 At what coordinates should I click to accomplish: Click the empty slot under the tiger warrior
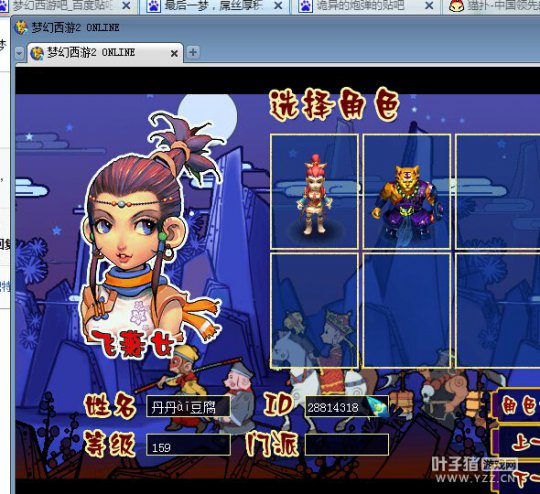click(x=407, y=310)
